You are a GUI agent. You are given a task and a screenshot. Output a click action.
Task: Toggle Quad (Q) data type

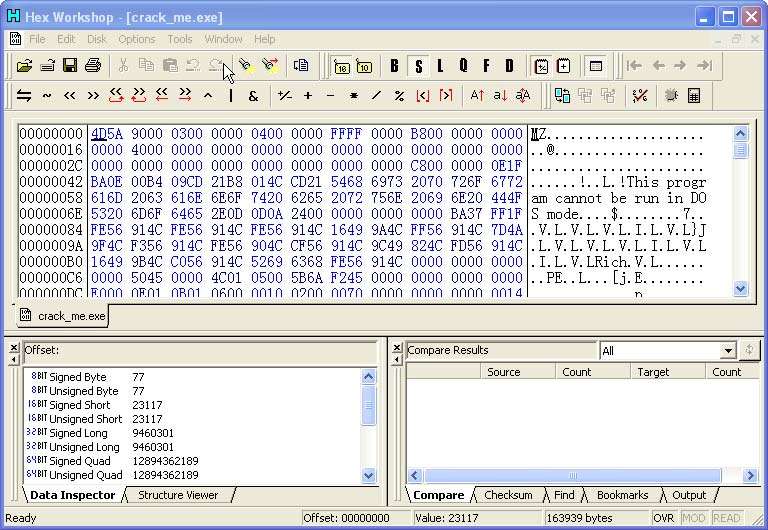(463, 66)
